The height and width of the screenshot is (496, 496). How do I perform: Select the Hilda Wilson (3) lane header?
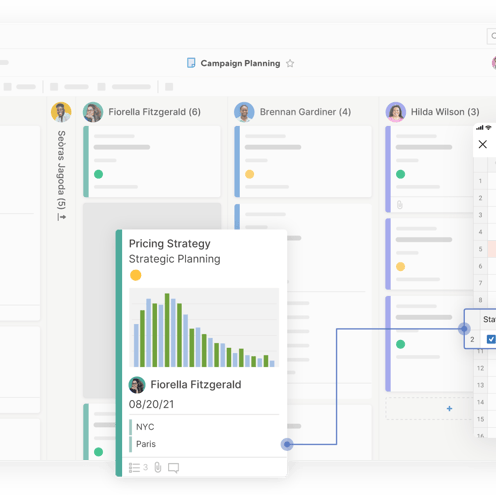click(445, 112)
